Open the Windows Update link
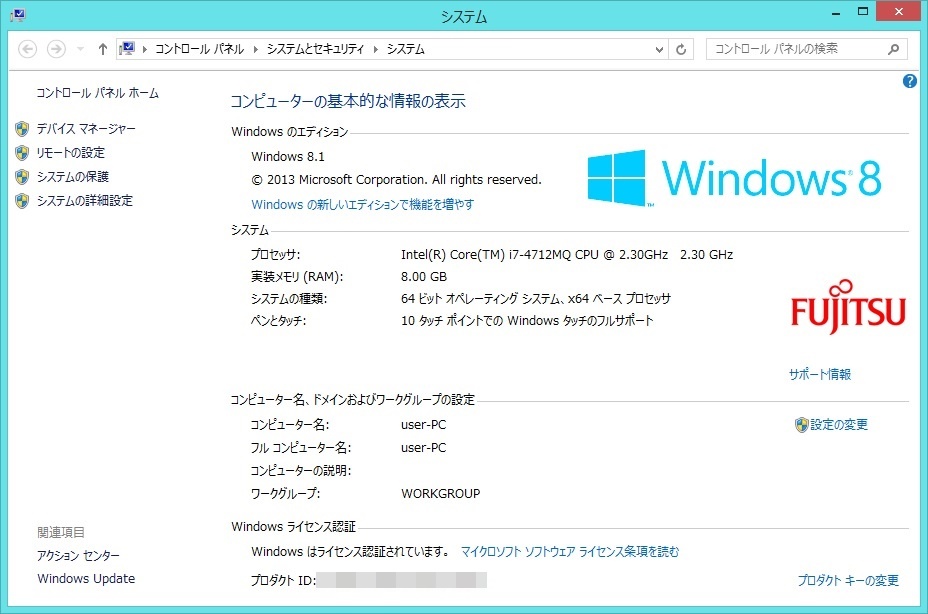 coord(86,578)
